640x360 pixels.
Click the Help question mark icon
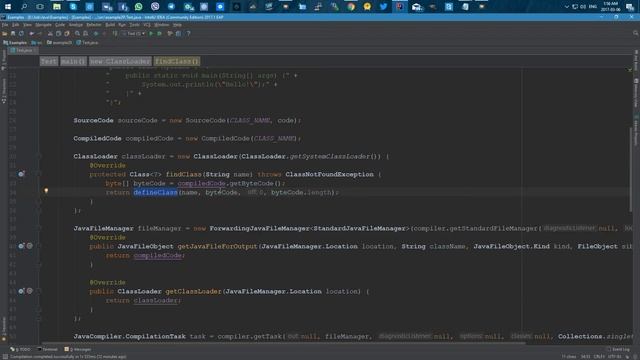pos(188,33)
